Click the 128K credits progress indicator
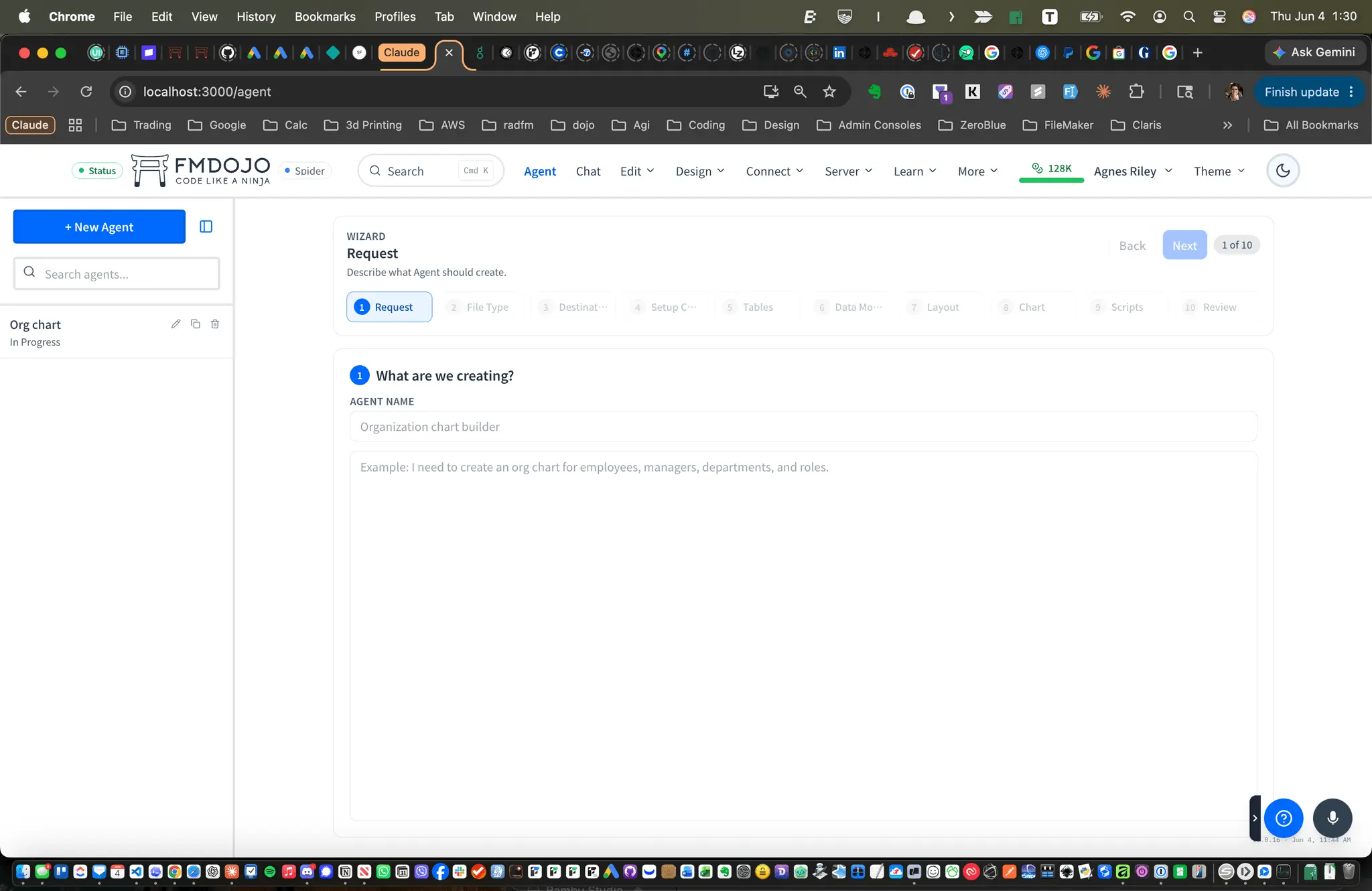Image resolution: width=1372 pixels, height=891 pixels. pos(1052,170)
